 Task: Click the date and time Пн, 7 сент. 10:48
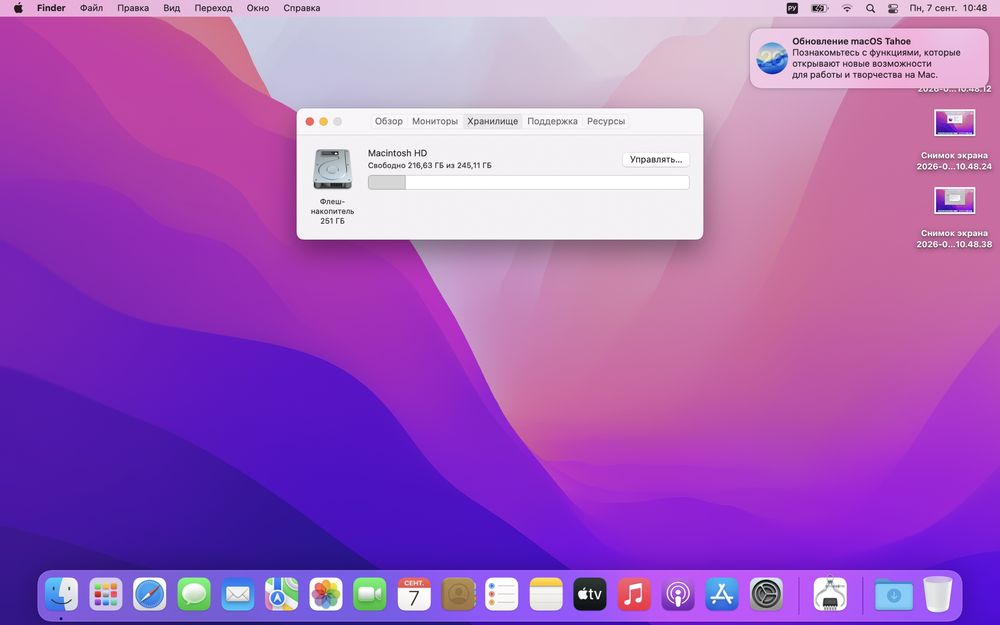click(x=948, y=8)
